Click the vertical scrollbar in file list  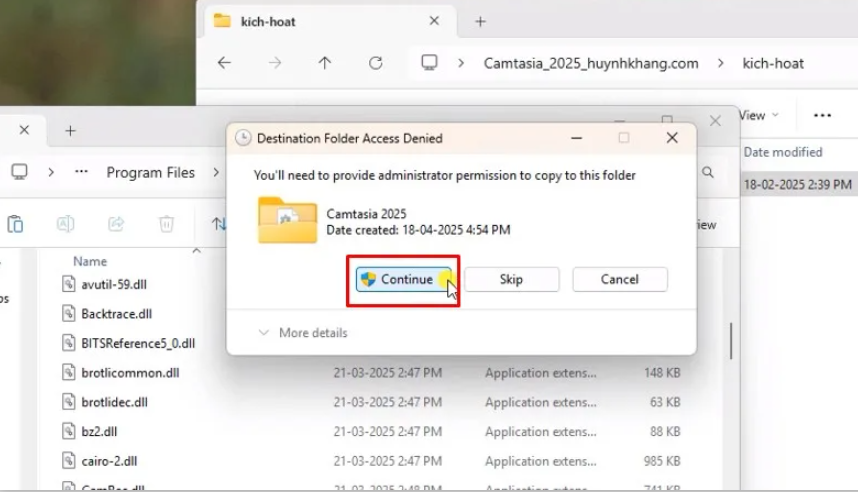(x=732, y=340)
